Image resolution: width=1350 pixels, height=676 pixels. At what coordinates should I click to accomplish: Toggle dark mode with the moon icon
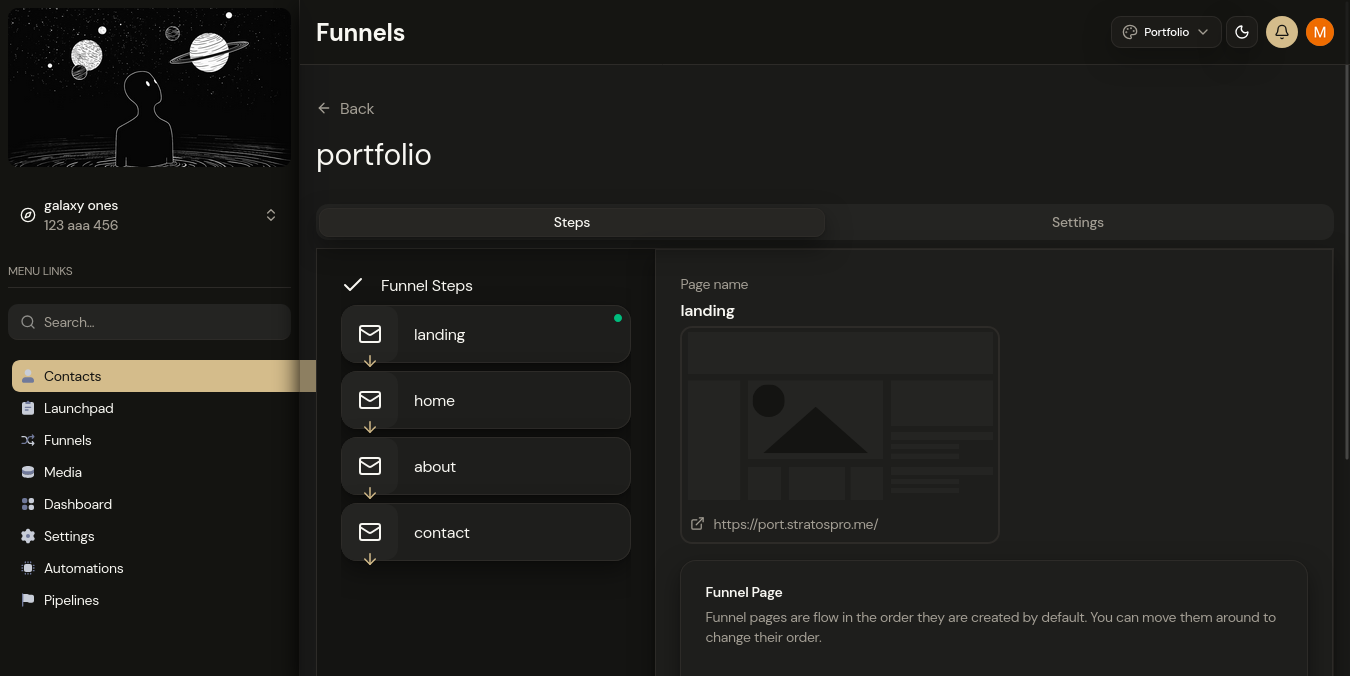click(x=1242, y=32)
